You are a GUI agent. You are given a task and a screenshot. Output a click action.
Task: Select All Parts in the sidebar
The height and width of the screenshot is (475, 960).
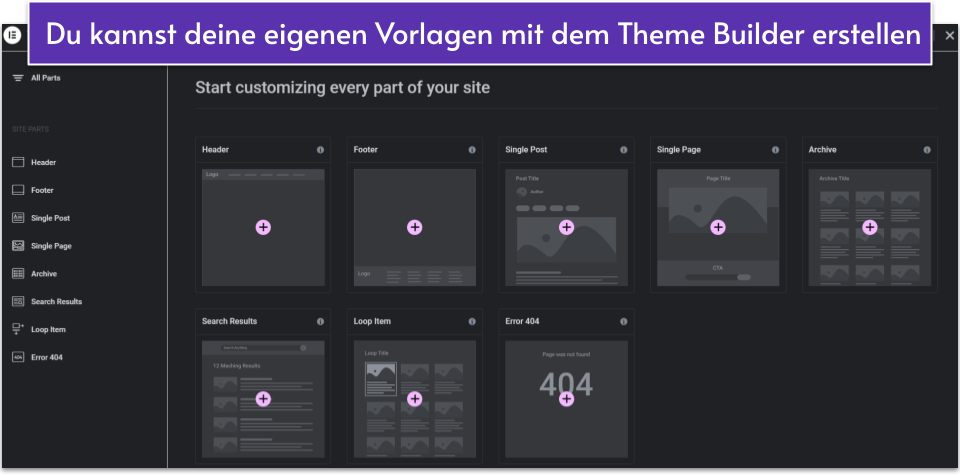pos(45,78)
